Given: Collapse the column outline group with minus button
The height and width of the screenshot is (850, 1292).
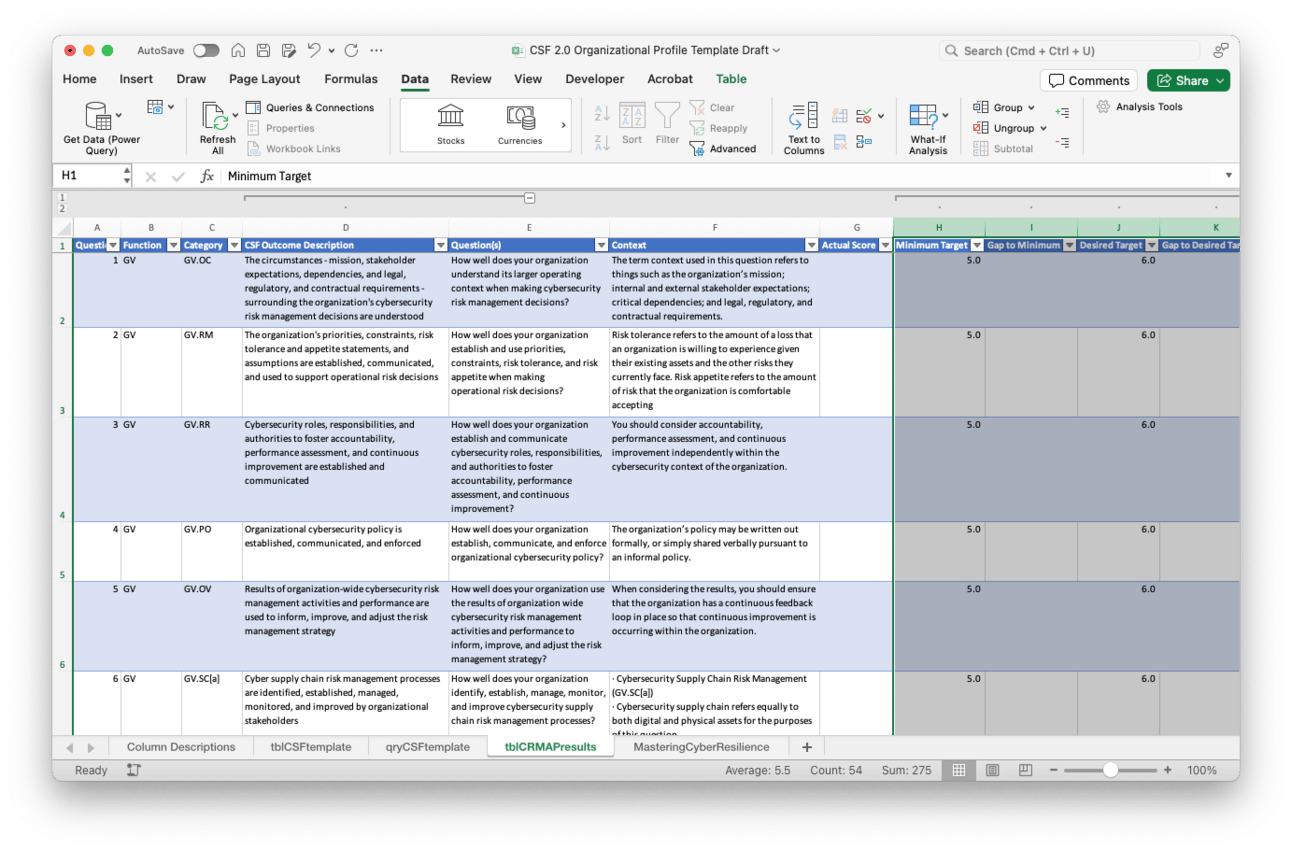Looking at the screenshot, I should click(x=530, y=198).
